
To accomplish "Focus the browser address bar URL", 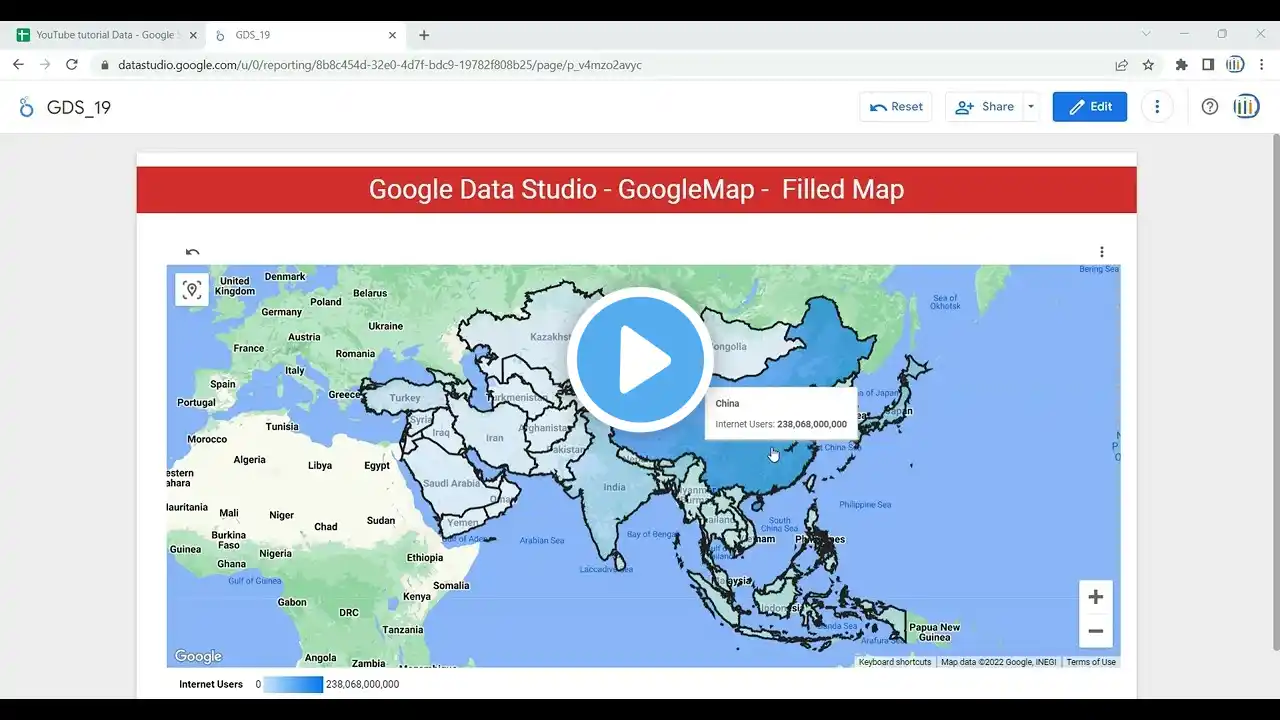I will pyautogui.click(x=380, y=65).
